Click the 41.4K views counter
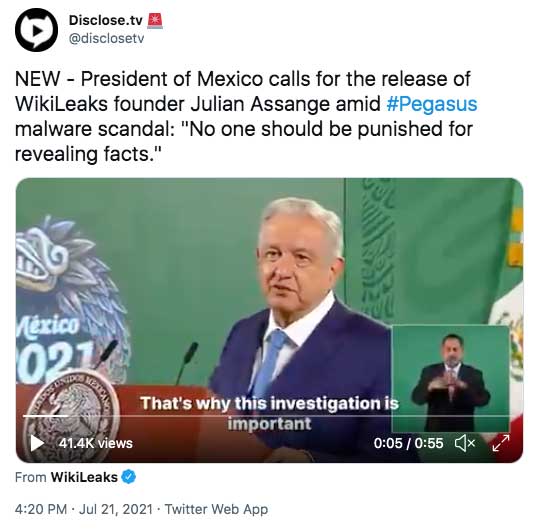This screenshot has width=540, height=532. 95,443
